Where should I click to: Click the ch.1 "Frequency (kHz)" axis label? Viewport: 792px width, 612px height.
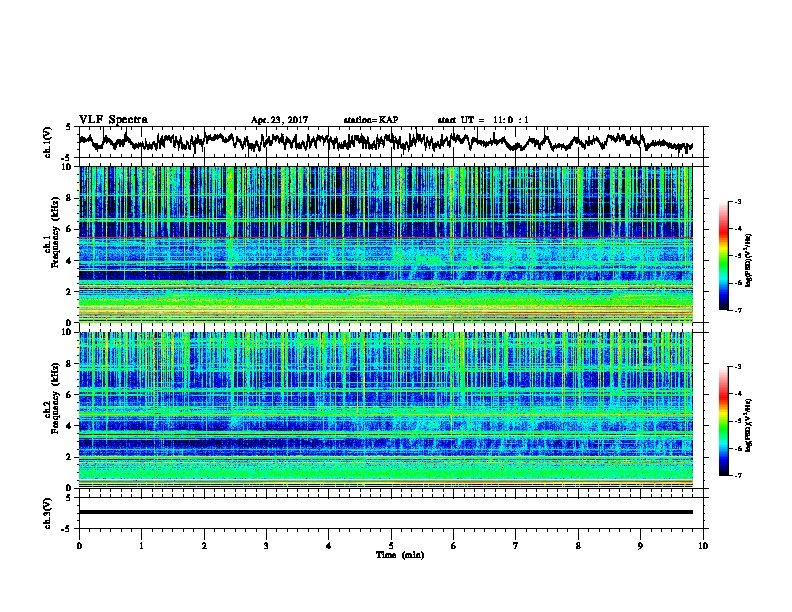55,233
